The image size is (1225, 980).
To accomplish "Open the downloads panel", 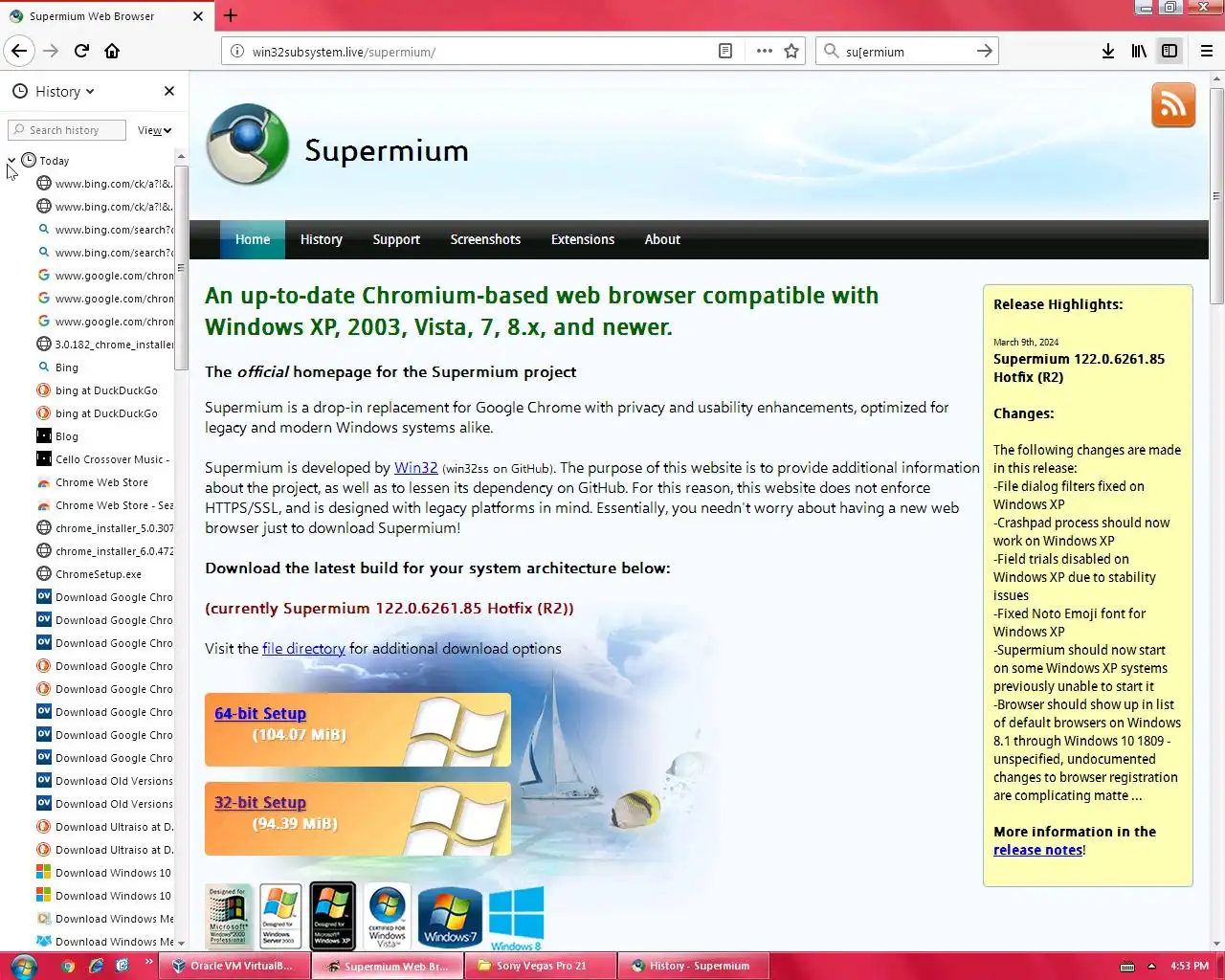I will pos(1107,51).
